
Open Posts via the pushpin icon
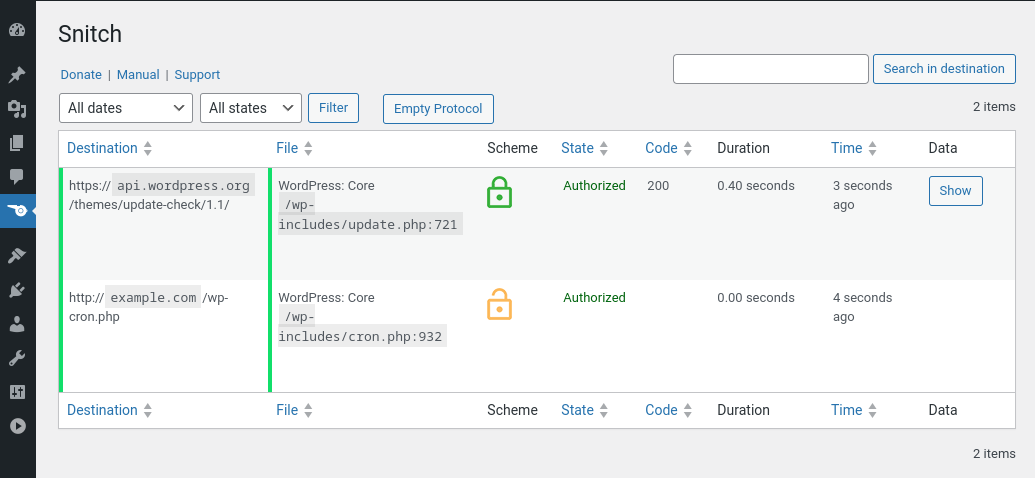pyautogui.click(x=17, y=75)
